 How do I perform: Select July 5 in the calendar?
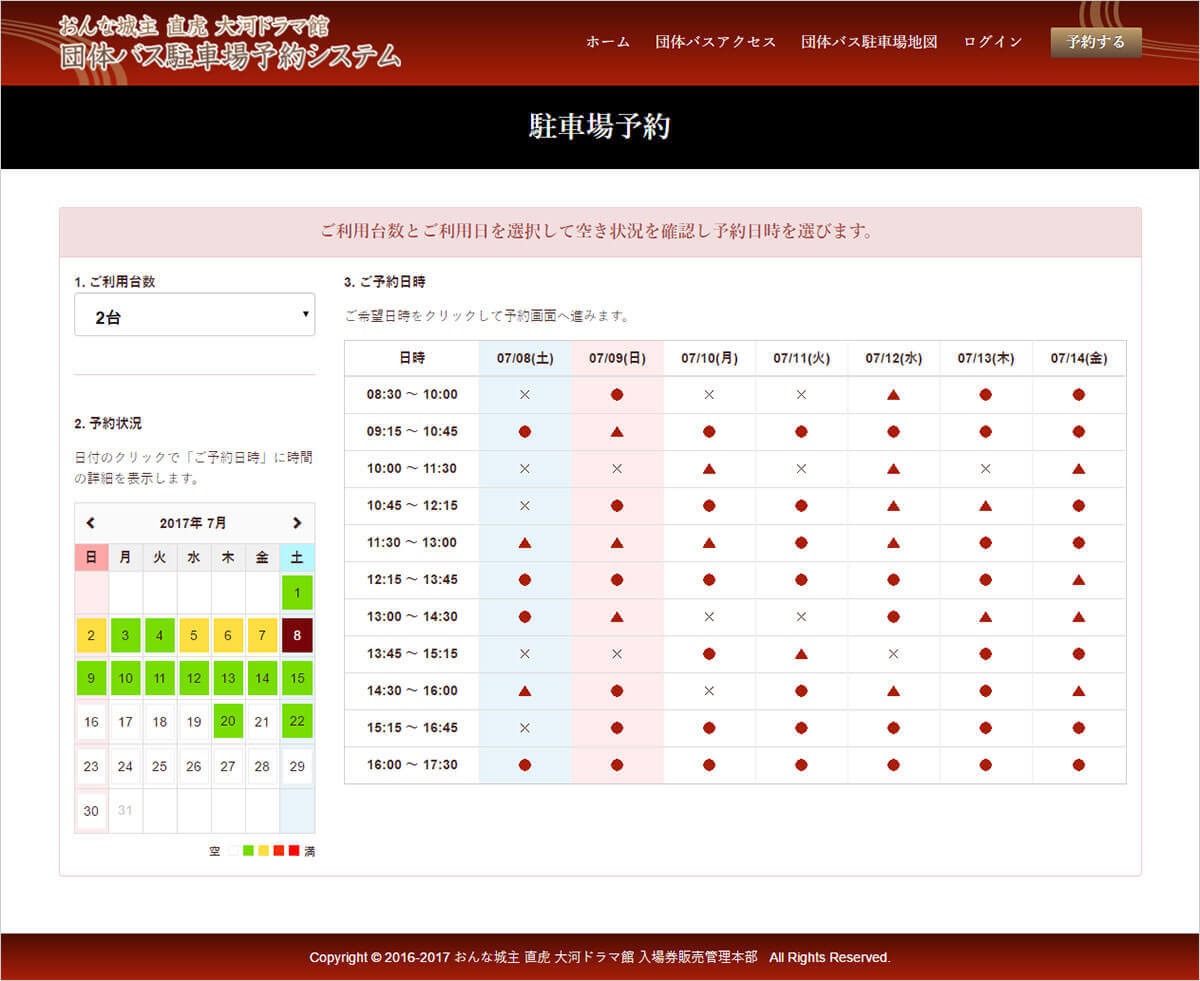click(x=194, y=635)
